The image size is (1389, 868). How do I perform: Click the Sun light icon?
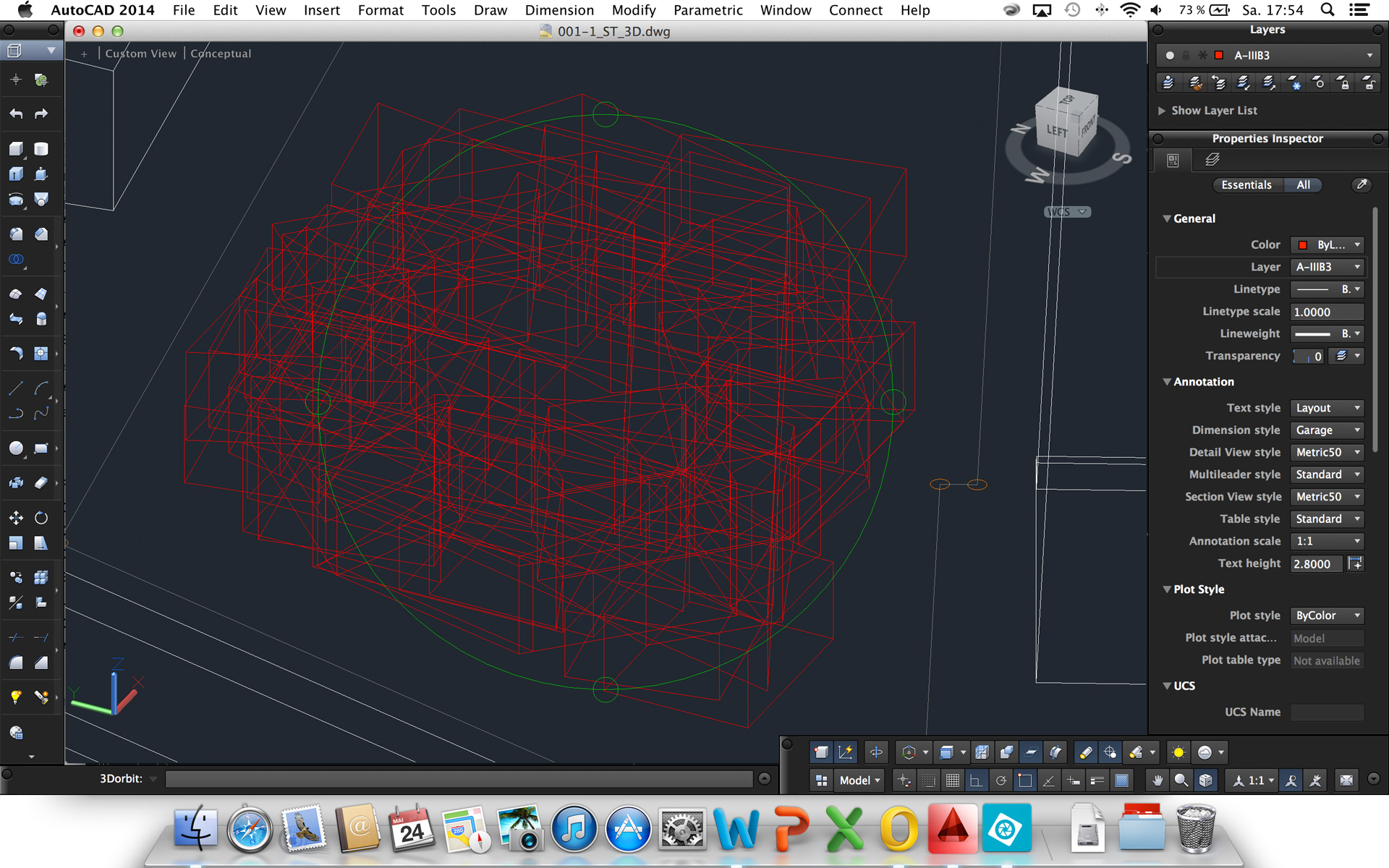[1178, 753]
